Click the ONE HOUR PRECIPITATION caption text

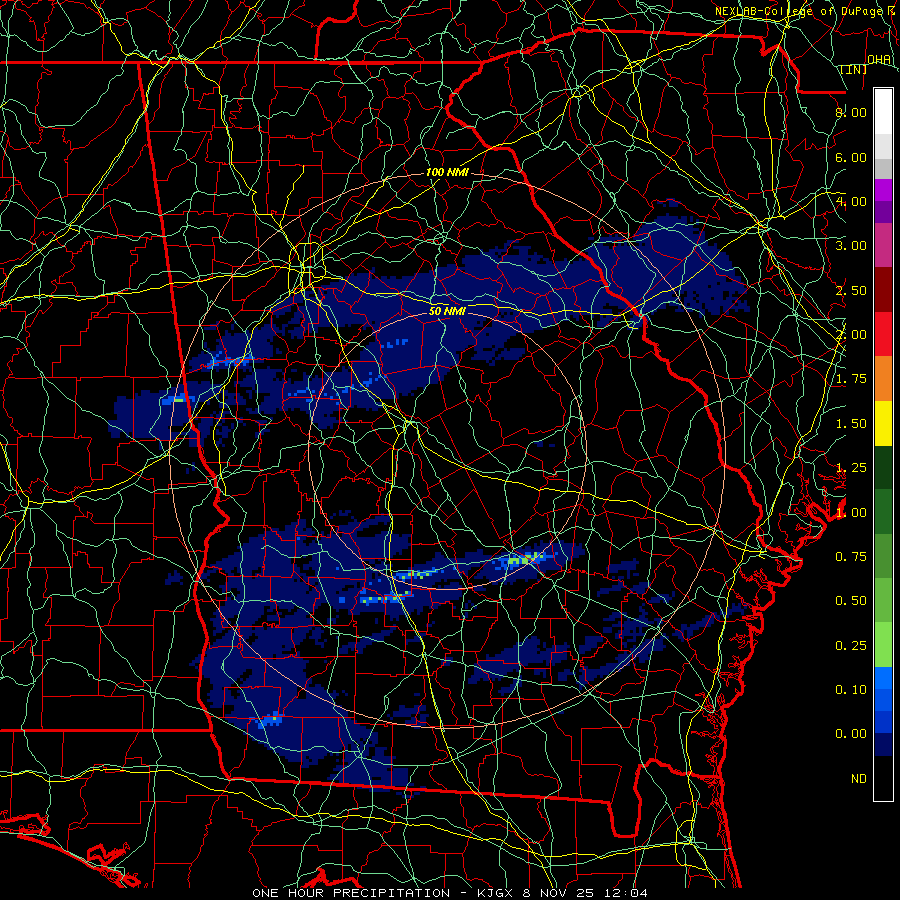[x=351, y=893]
